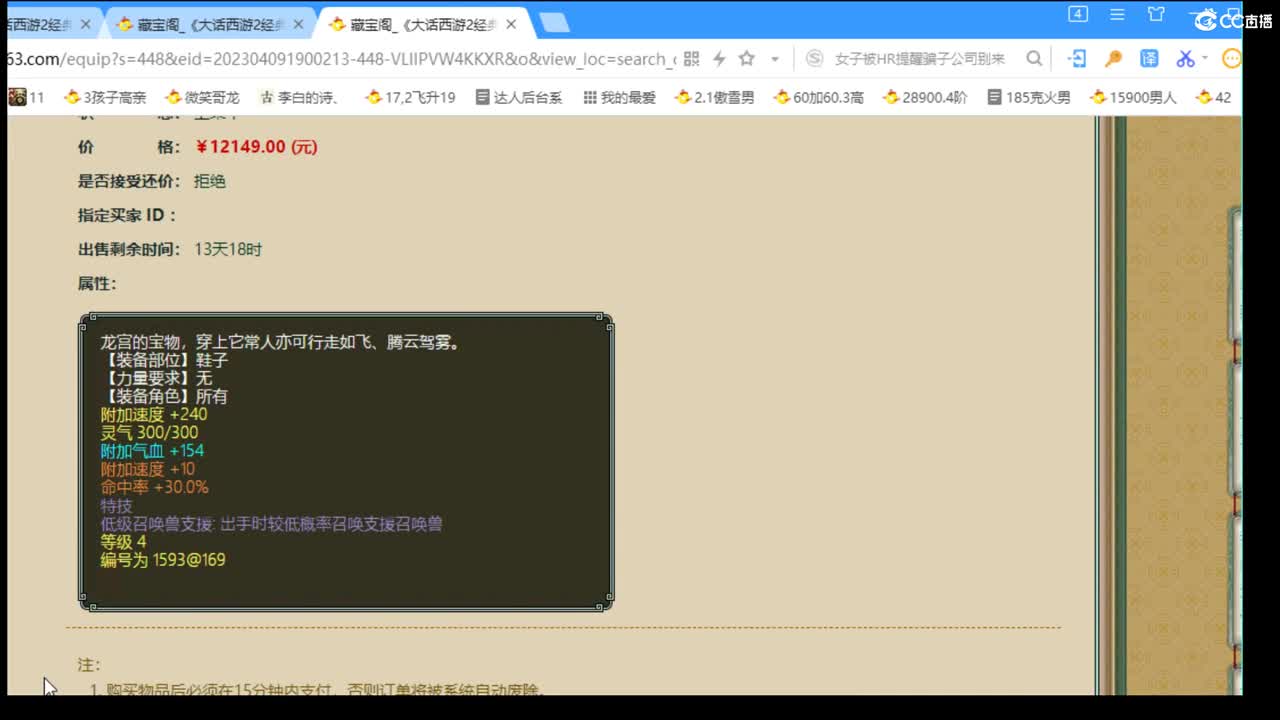Click the remaining time 13天18时
Image resolution: width=1280 pixels, height=720 pixels.
[x=228, y=249]
